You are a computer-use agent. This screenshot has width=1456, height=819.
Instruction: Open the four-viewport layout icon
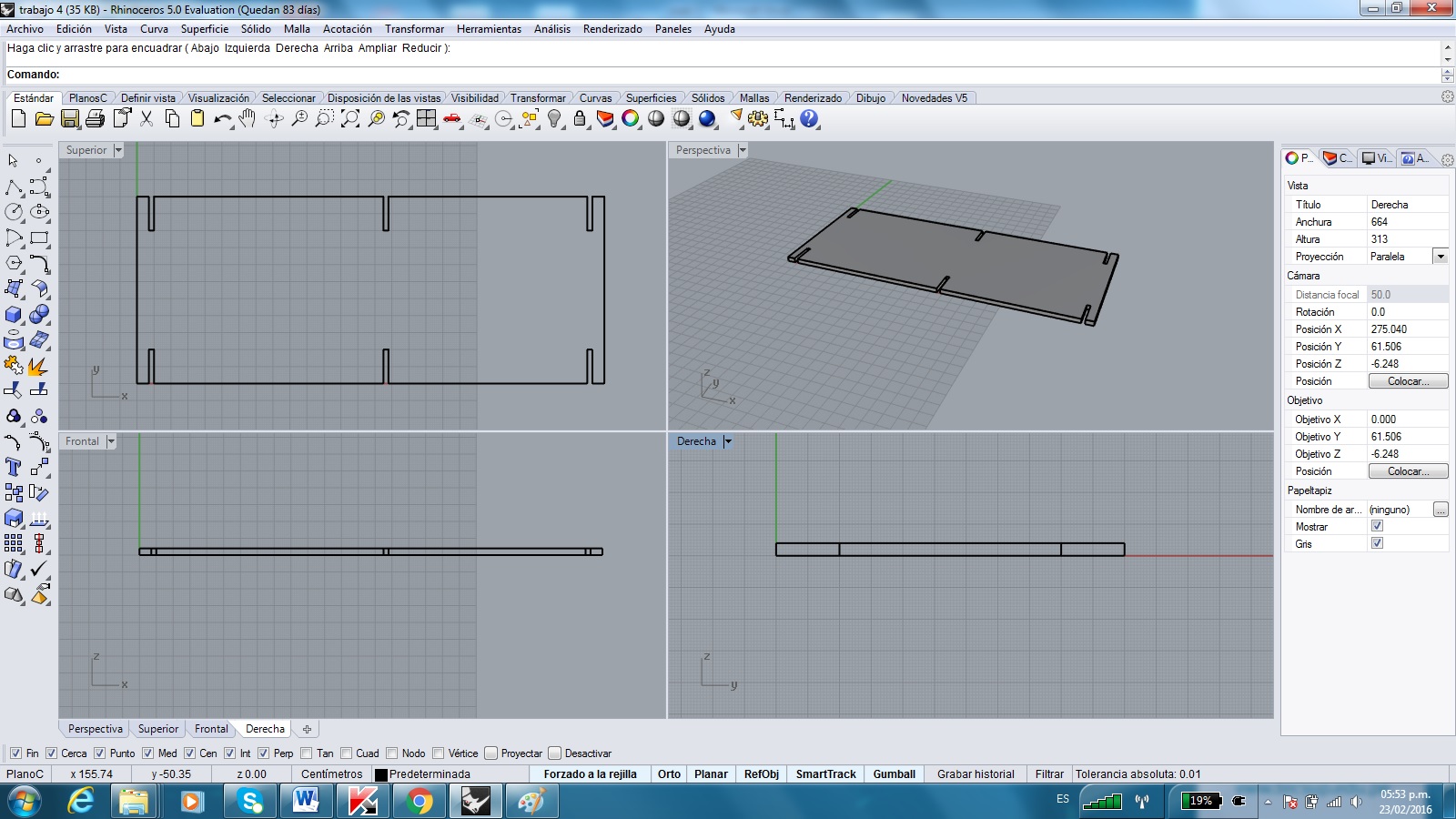tap(426, 119)
